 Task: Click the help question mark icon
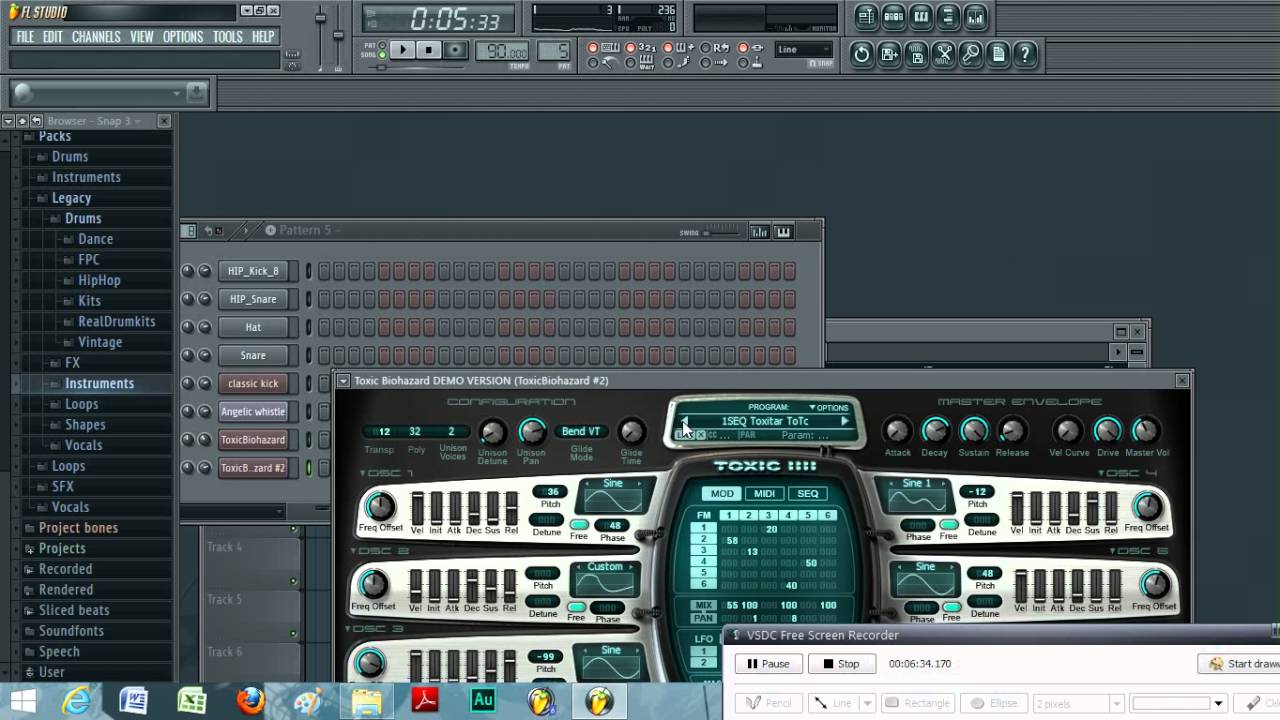(1024, 55)
